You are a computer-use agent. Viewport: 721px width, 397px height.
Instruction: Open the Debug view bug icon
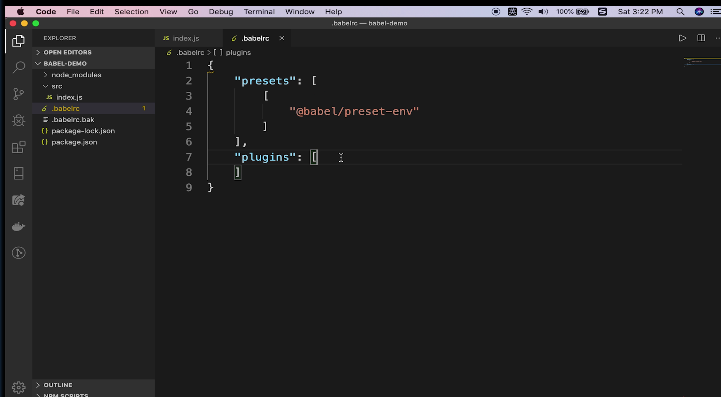(18, 121)
